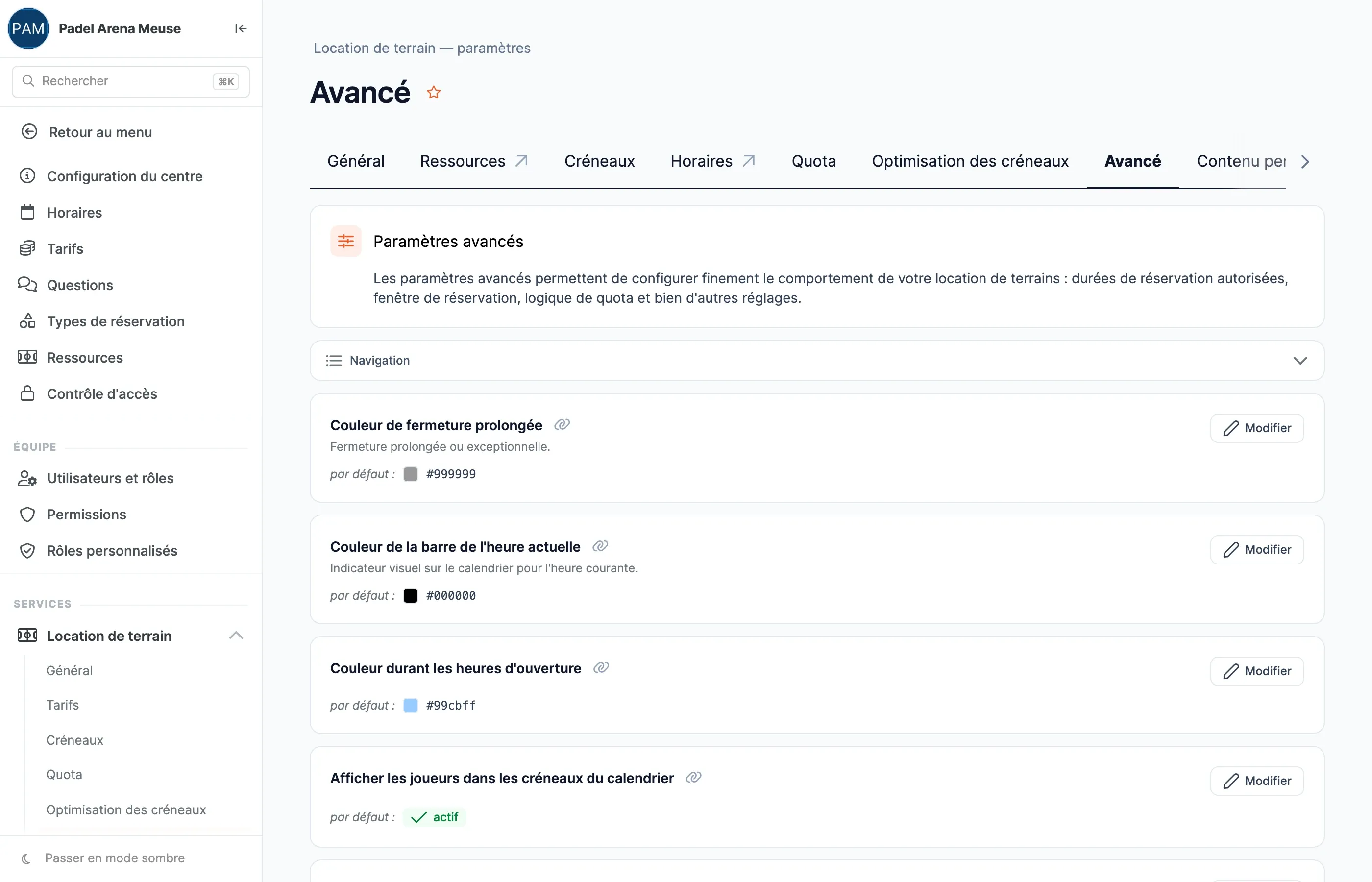1372x882 pixels.
Task: Modify Afficher les joueurs dans les créneaux
Action: pos(1257,781)
